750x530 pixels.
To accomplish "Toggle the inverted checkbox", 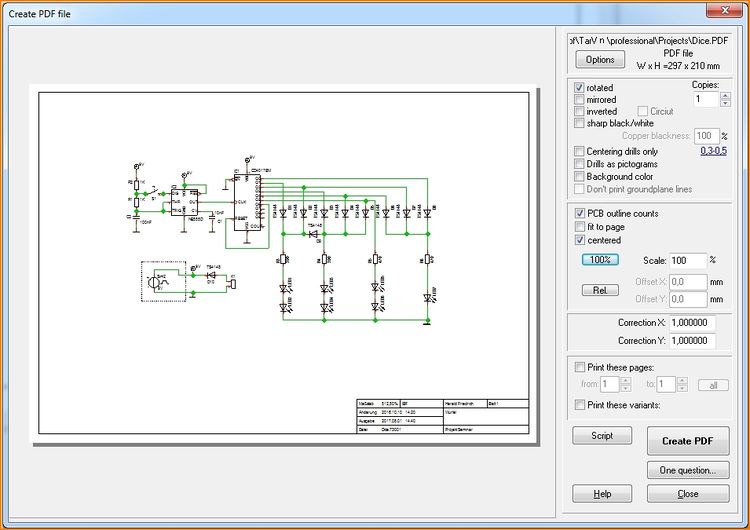I will coord(579,112).
